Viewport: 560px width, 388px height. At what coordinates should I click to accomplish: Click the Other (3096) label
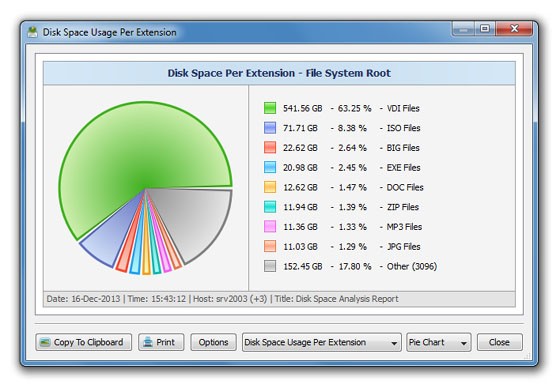tap(412, 267)
